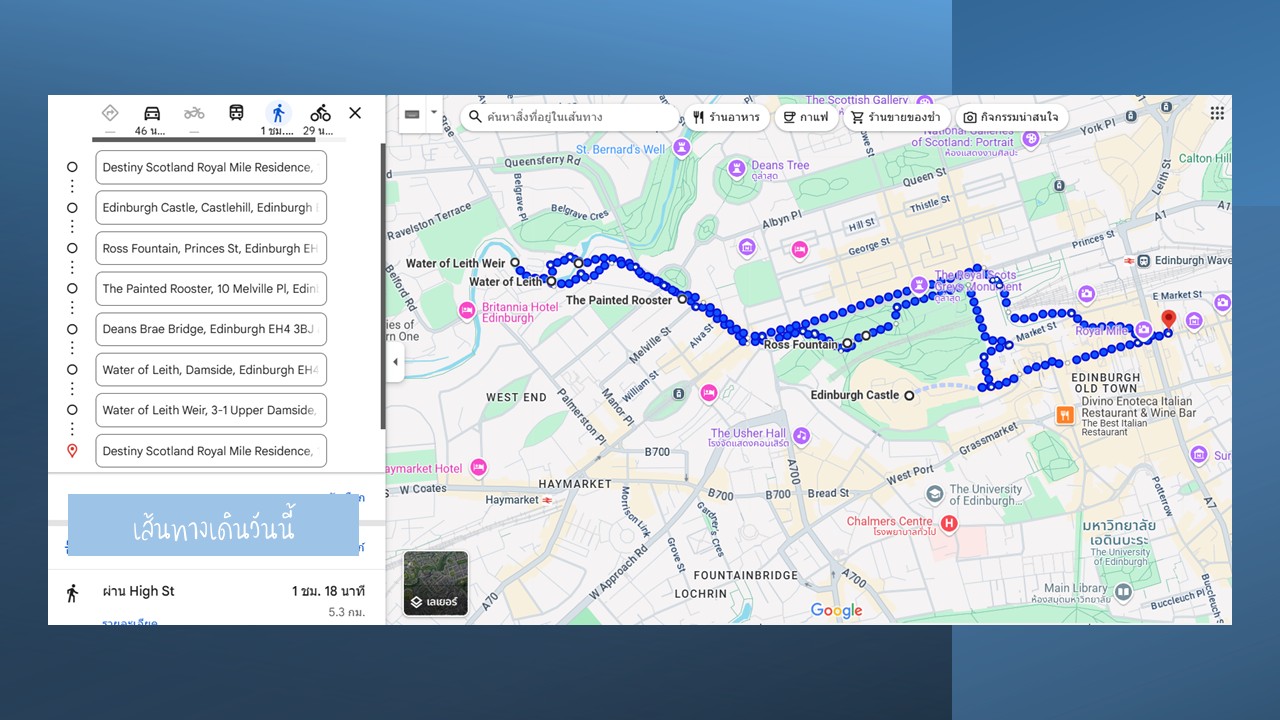The image size is (1280, 720).
Task: Click search along route box
Action: [x=570, y=117]
